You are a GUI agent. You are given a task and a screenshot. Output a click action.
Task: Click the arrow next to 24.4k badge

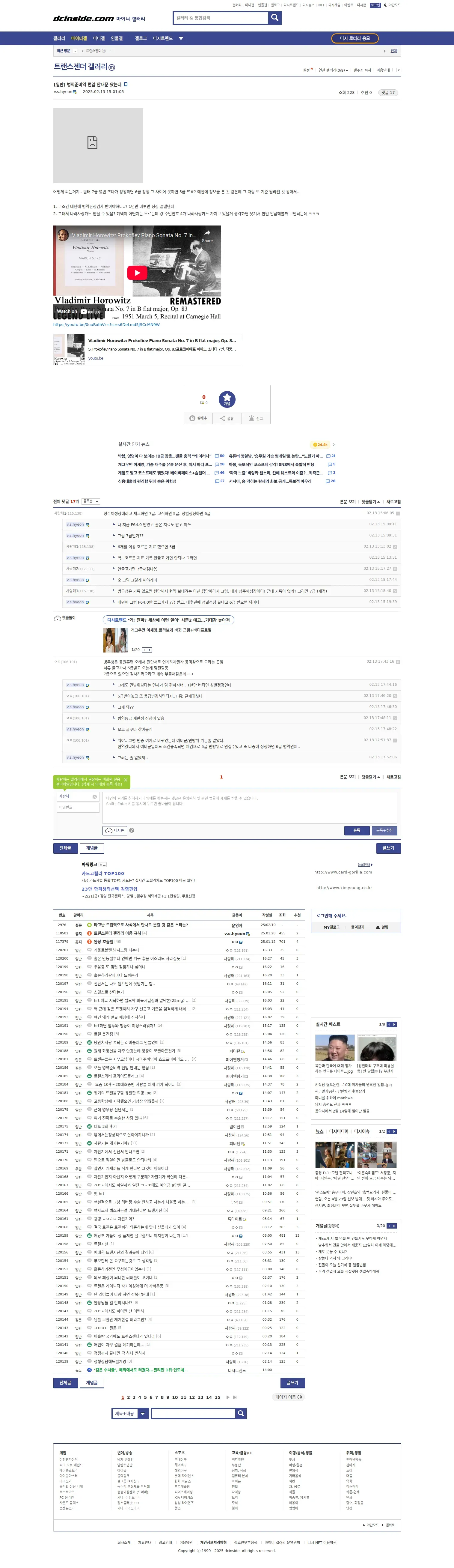pos(334,444)
